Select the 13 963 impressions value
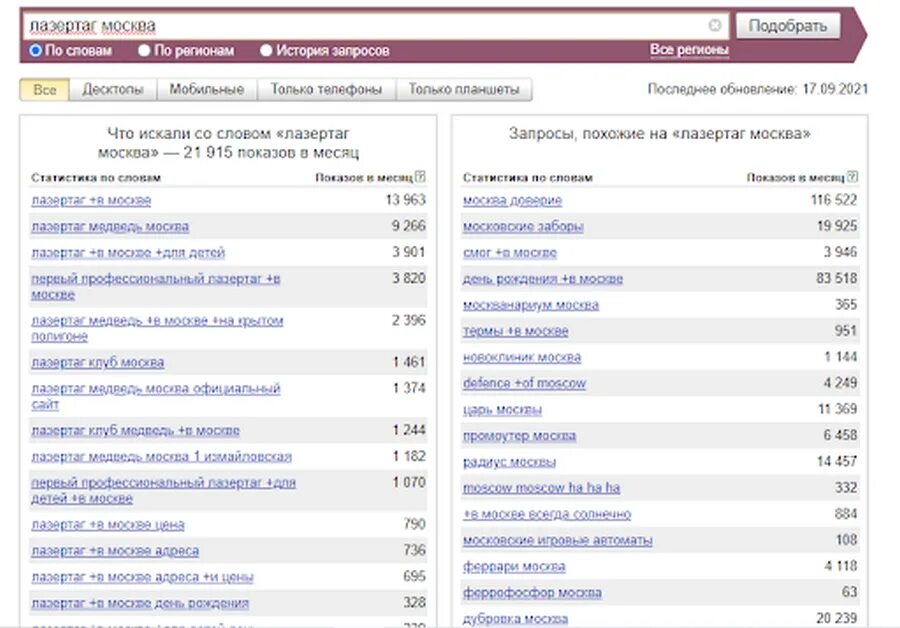The image size is (900, 628). 405,200
